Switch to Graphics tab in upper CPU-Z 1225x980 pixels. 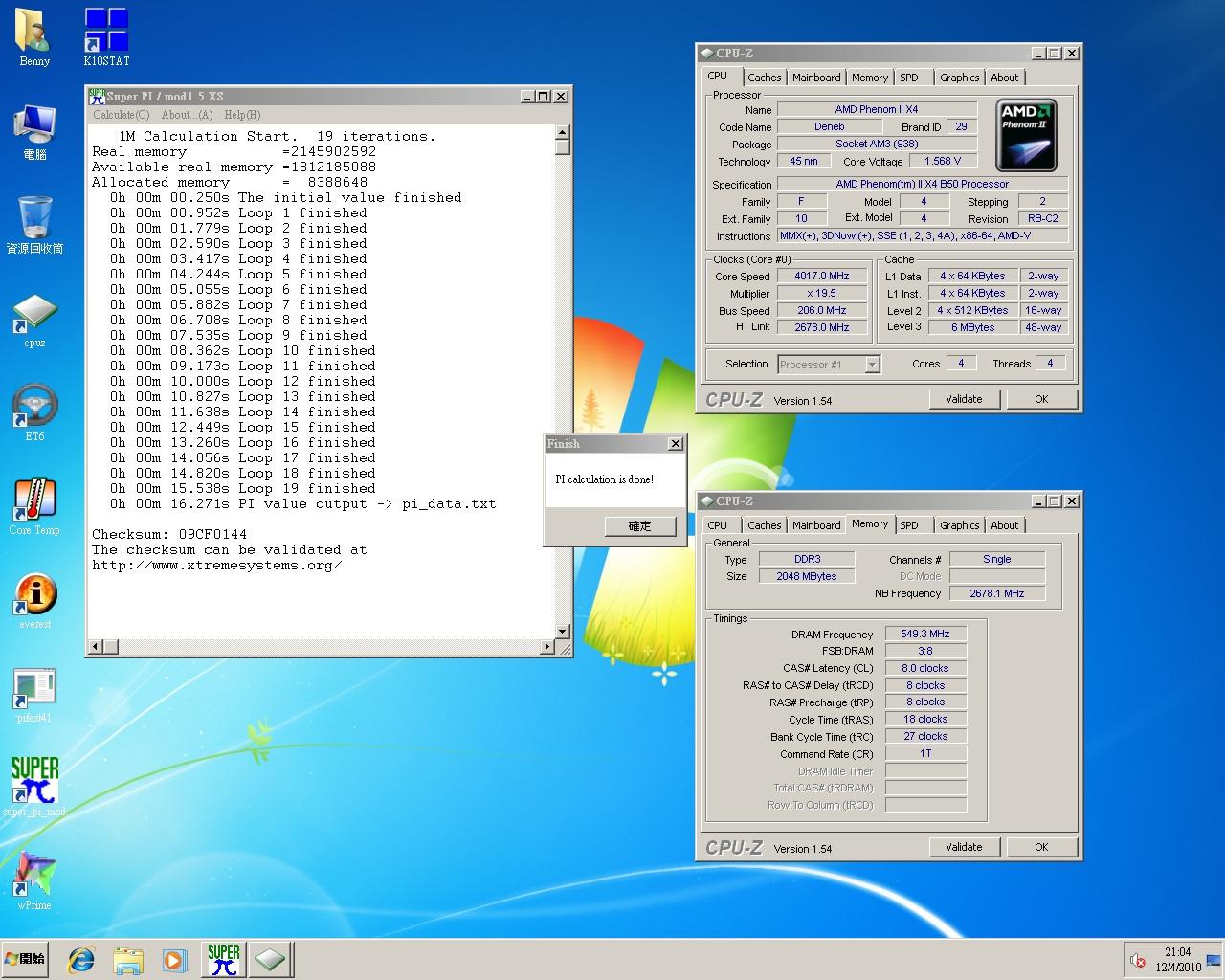tap(959, 78)
